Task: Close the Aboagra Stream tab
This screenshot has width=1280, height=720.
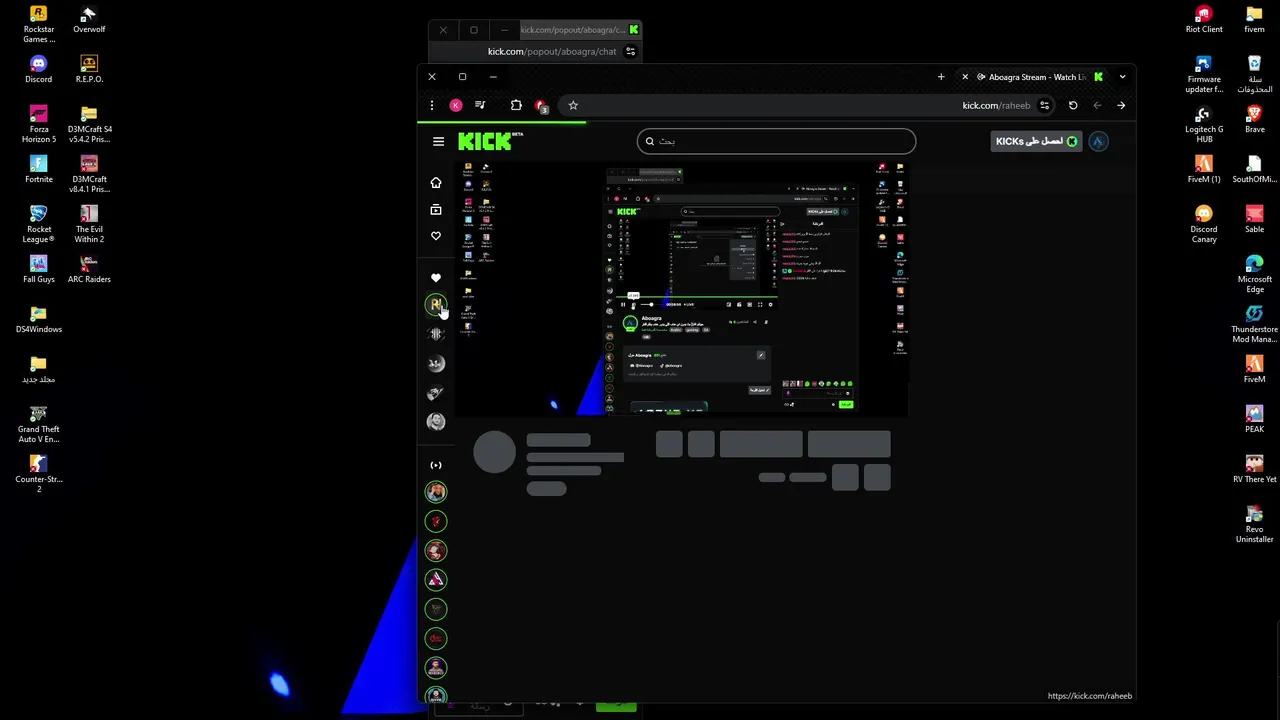Action: click(965, 77)
